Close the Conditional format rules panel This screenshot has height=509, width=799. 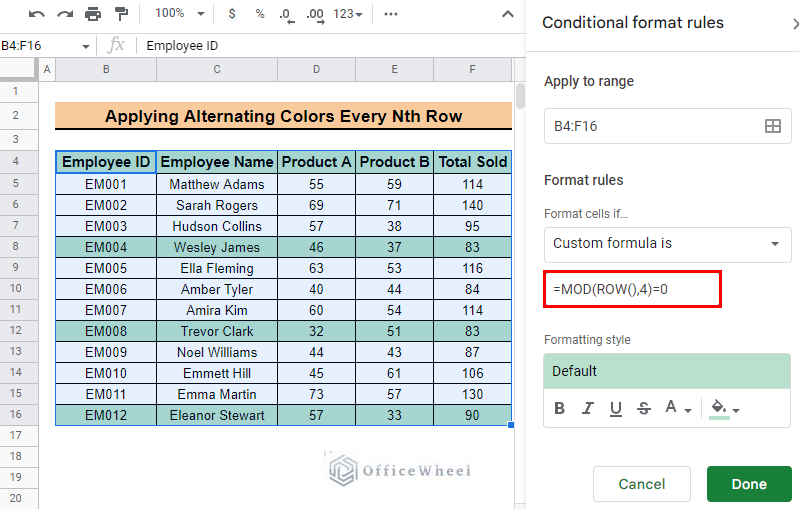coord(795,23)
